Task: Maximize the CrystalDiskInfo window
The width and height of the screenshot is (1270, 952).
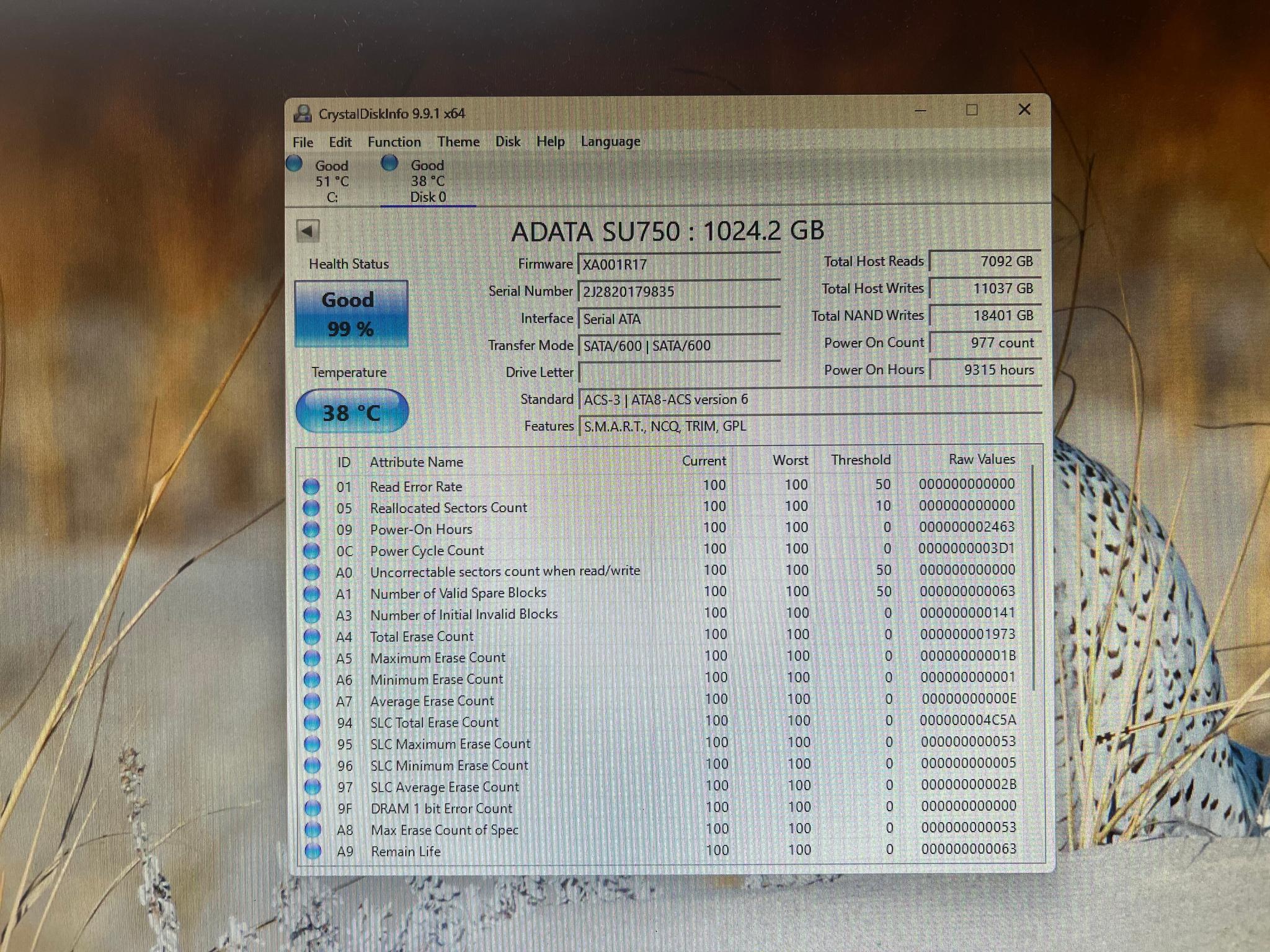Action: point(972,110)
